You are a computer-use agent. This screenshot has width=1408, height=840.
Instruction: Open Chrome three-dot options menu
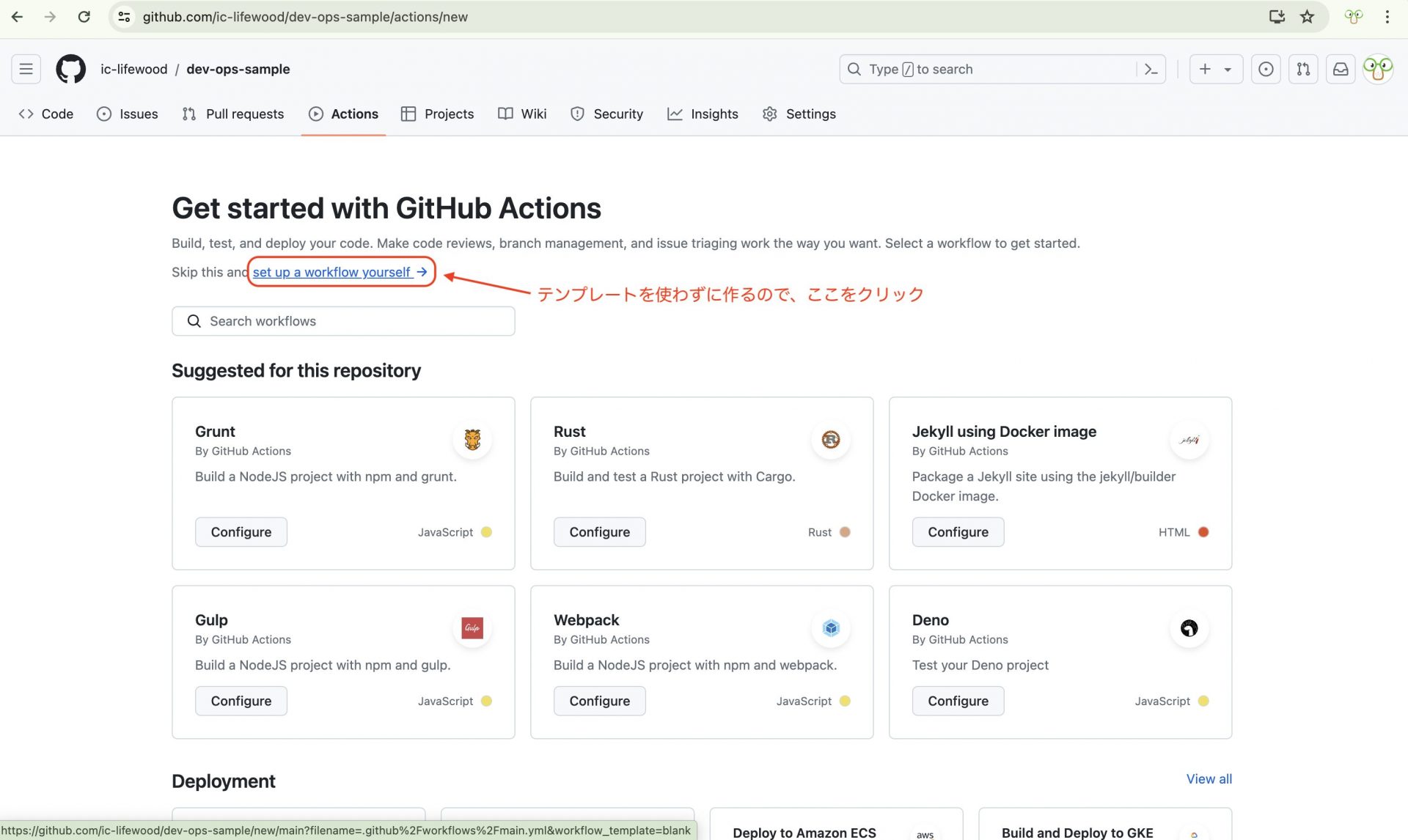pos(1387,17)
